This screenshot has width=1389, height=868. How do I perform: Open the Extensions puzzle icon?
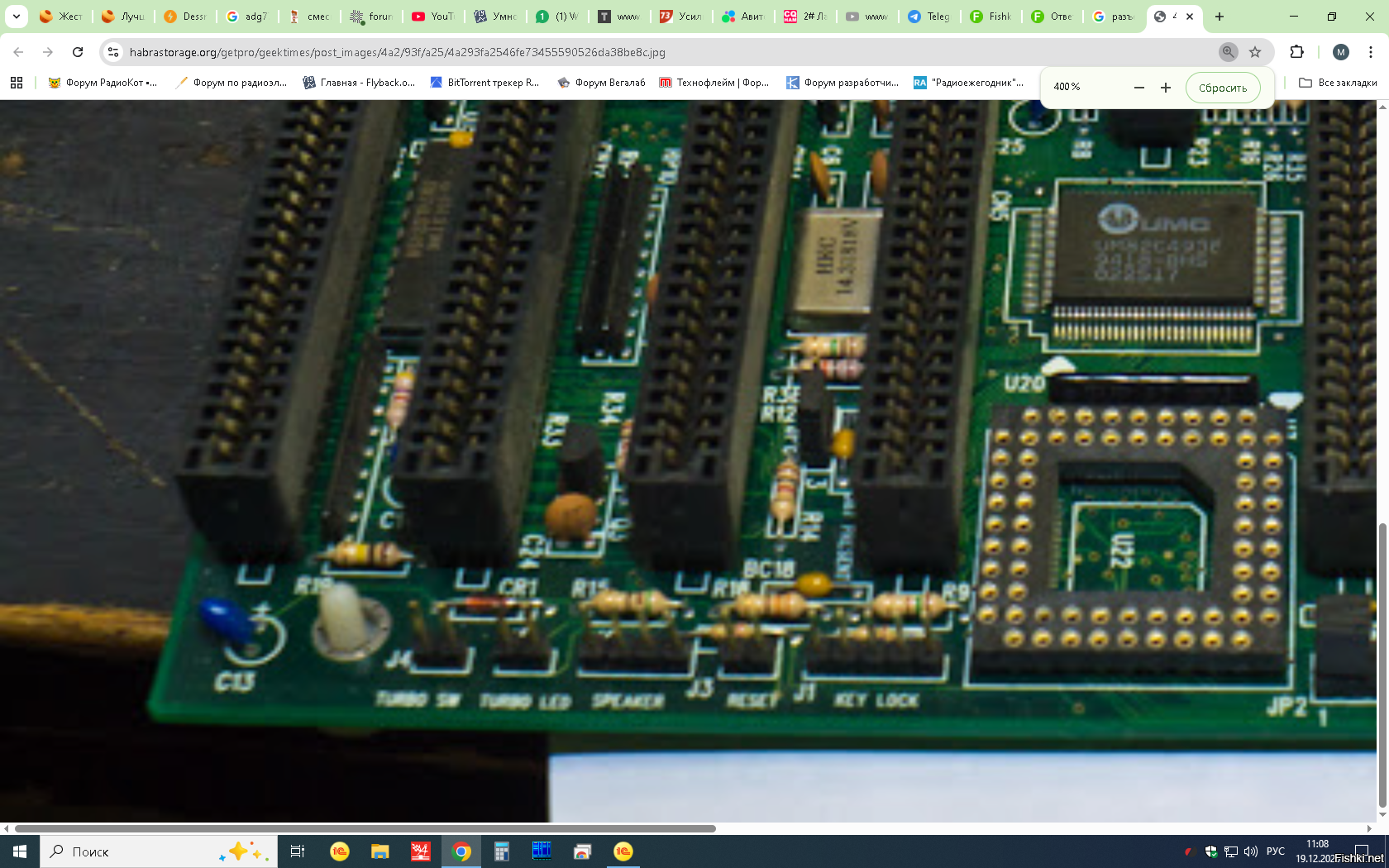click(1296, 52)
